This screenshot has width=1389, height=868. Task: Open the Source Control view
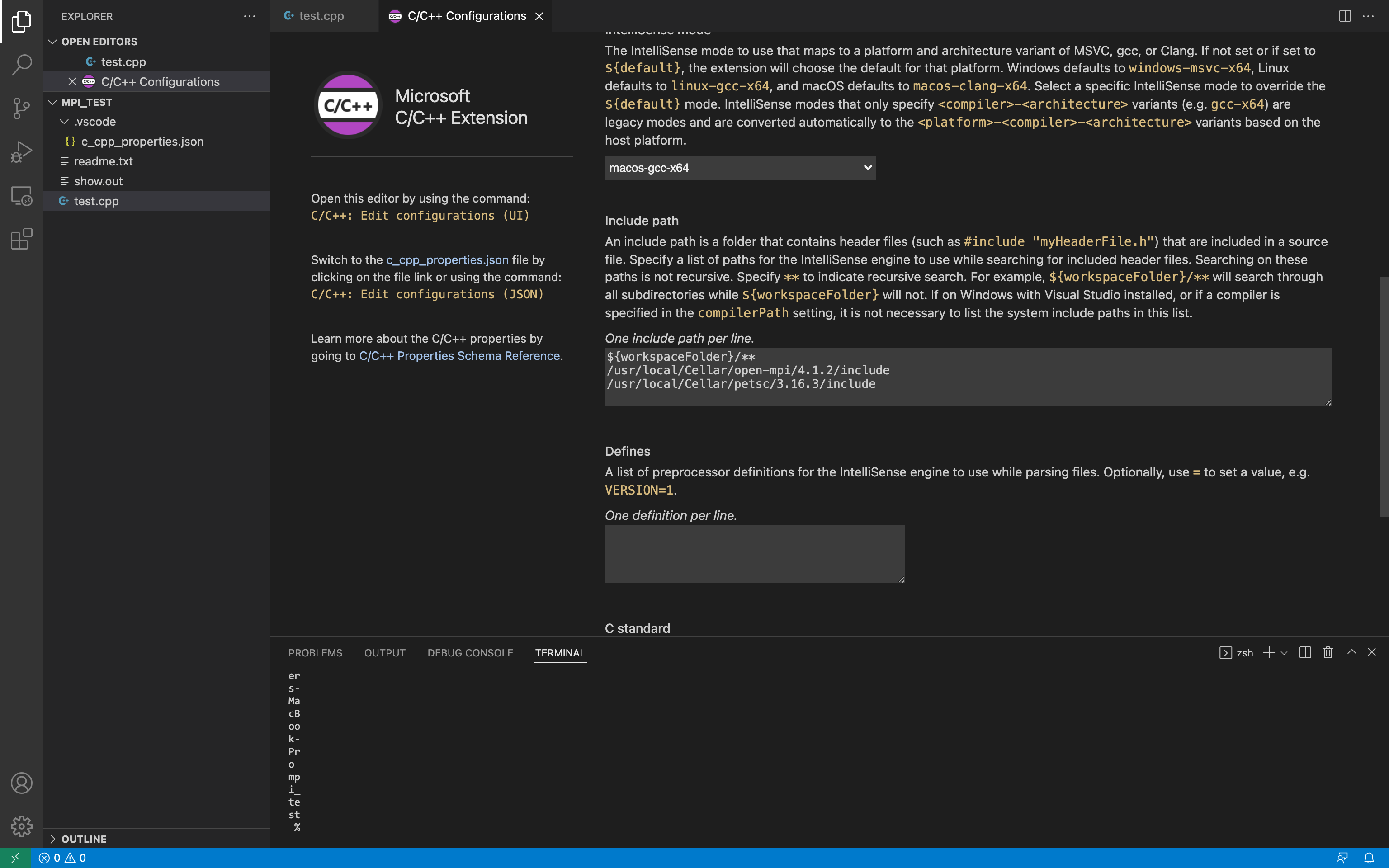pos(21,108)
